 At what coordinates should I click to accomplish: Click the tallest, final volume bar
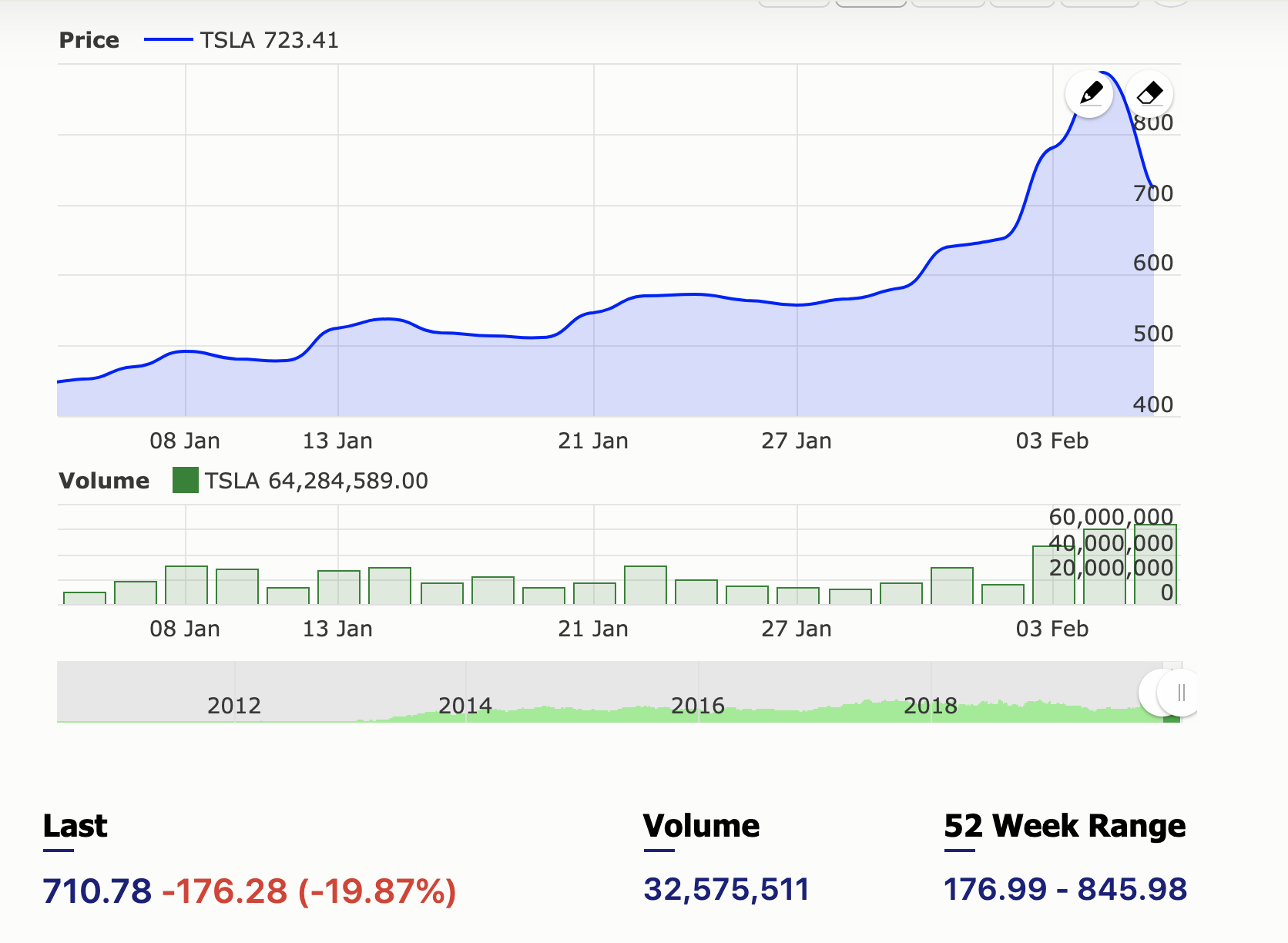(x=1156, y=564)
